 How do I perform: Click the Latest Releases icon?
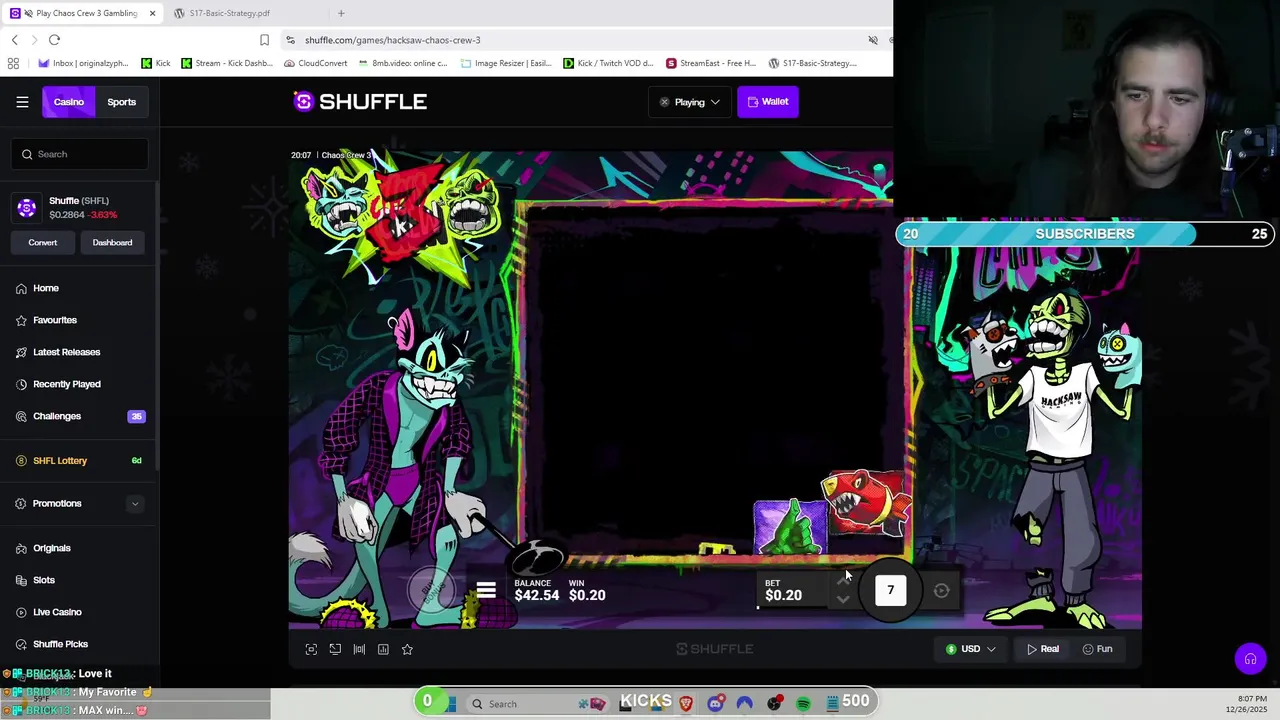[x=22, y=352]
